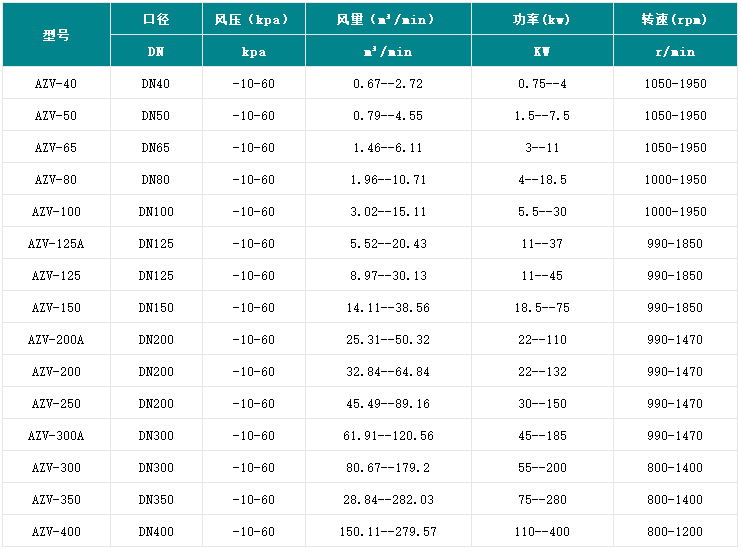The image size is (741, 551).
Task: Click the DN350 diameter cell
Action: pos(155,500)
